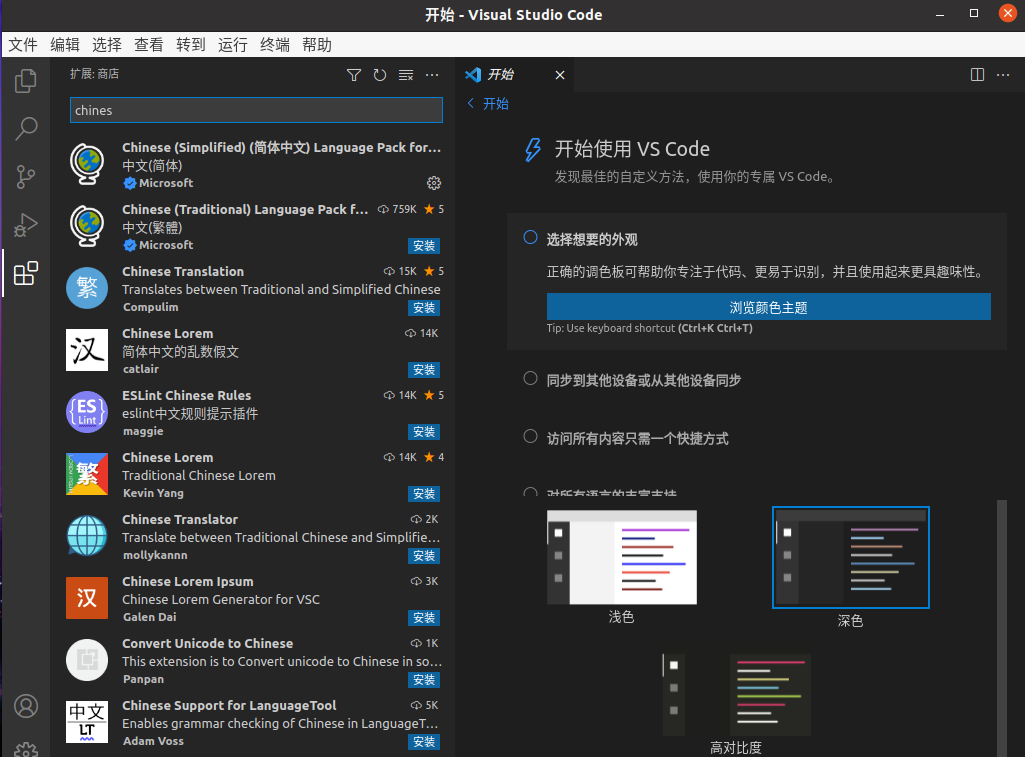Open Chinese (Simplified) Language Pack entry title
Viewport: 1025px width, 757px height.
(282, 148)
